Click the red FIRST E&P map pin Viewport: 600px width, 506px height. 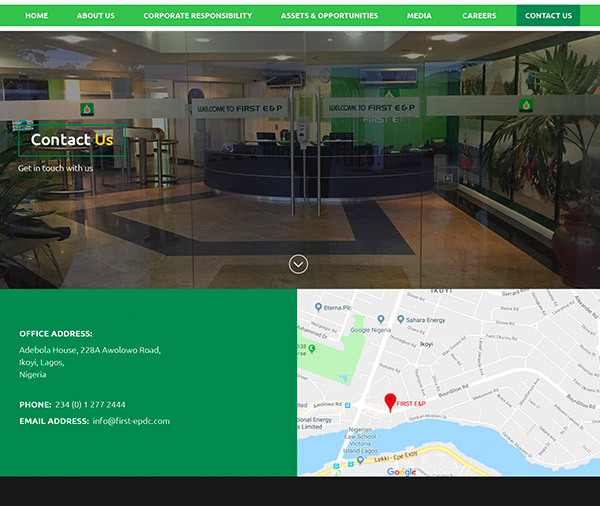(x=390, y=402)
